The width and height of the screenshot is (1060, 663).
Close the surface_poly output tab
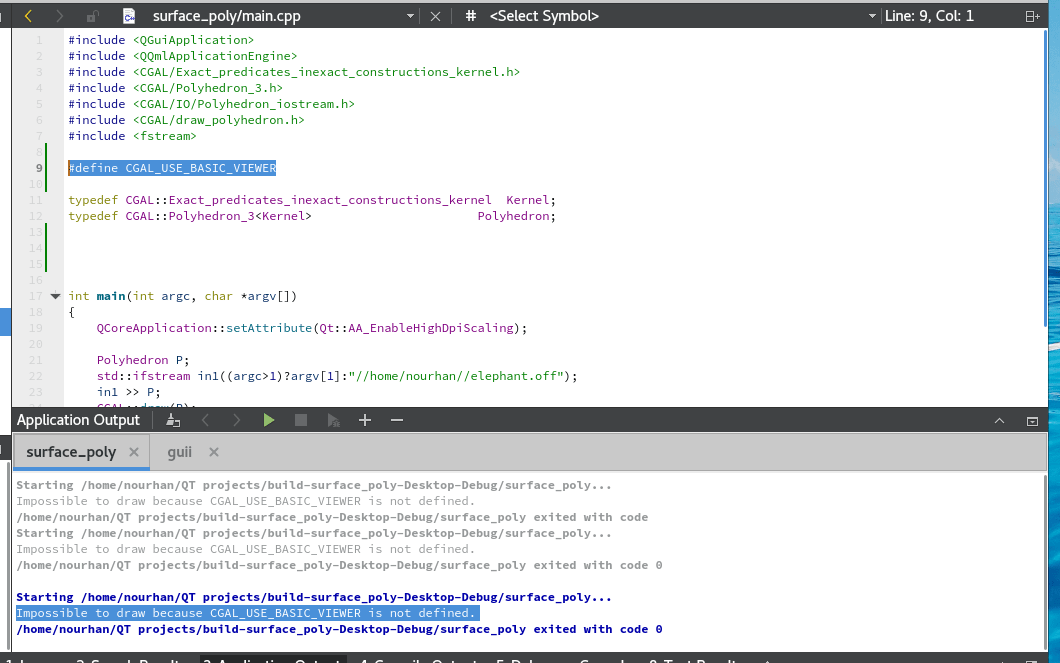coord(134,452)
